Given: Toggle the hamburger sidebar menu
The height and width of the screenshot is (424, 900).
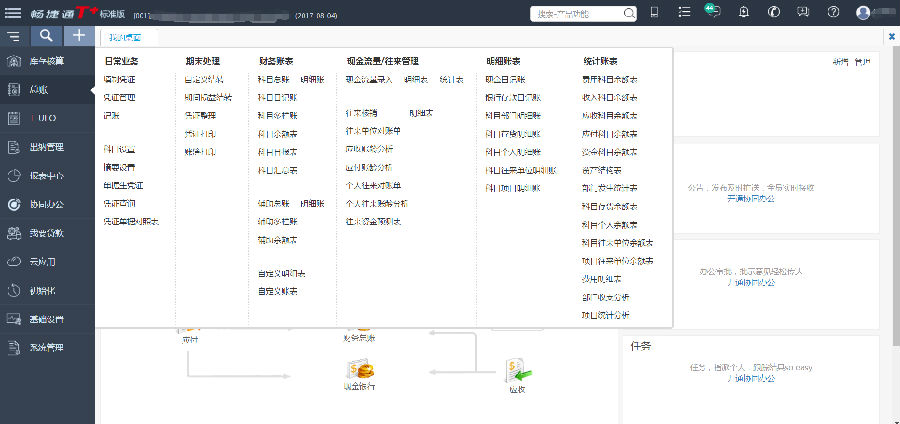Looking at the screenshot, I should pos(13,36).
